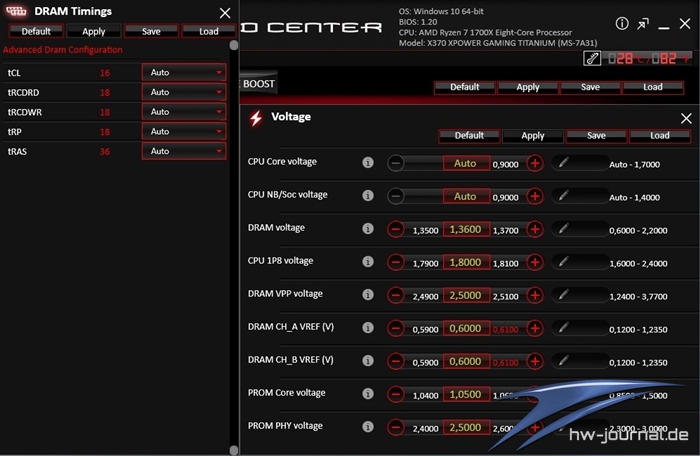Click Load in the main toolbar row
The width and height of the screenshot is (700, 456).
(x=653, y=87)
